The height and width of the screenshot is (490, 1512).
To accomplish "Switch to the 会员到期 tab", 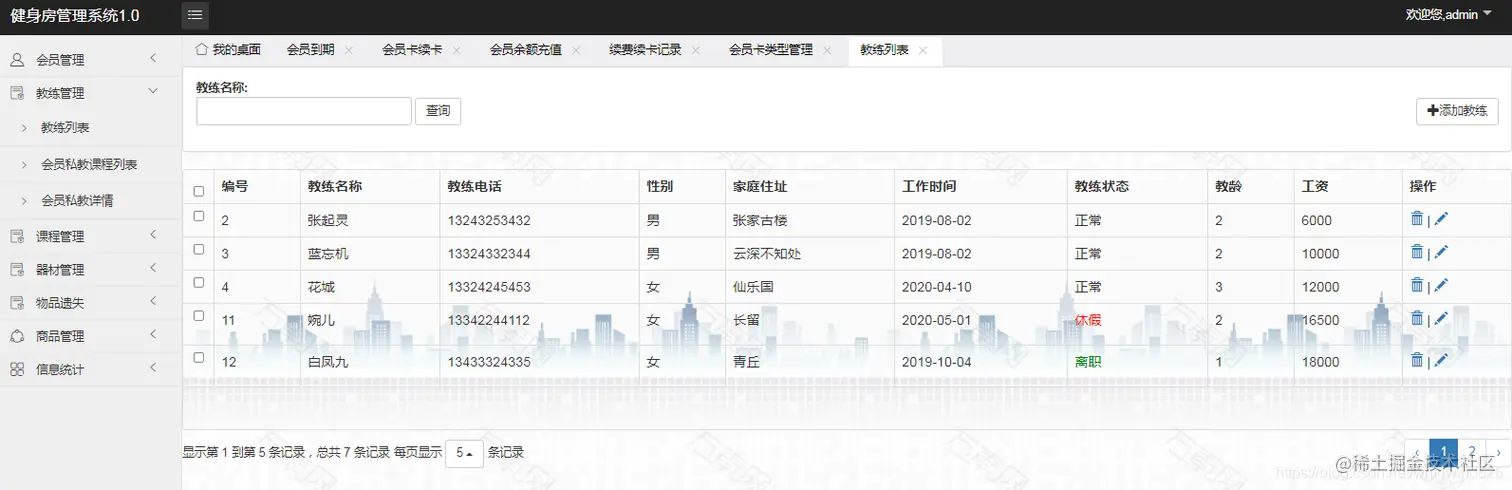I will [x=310, y=50].
